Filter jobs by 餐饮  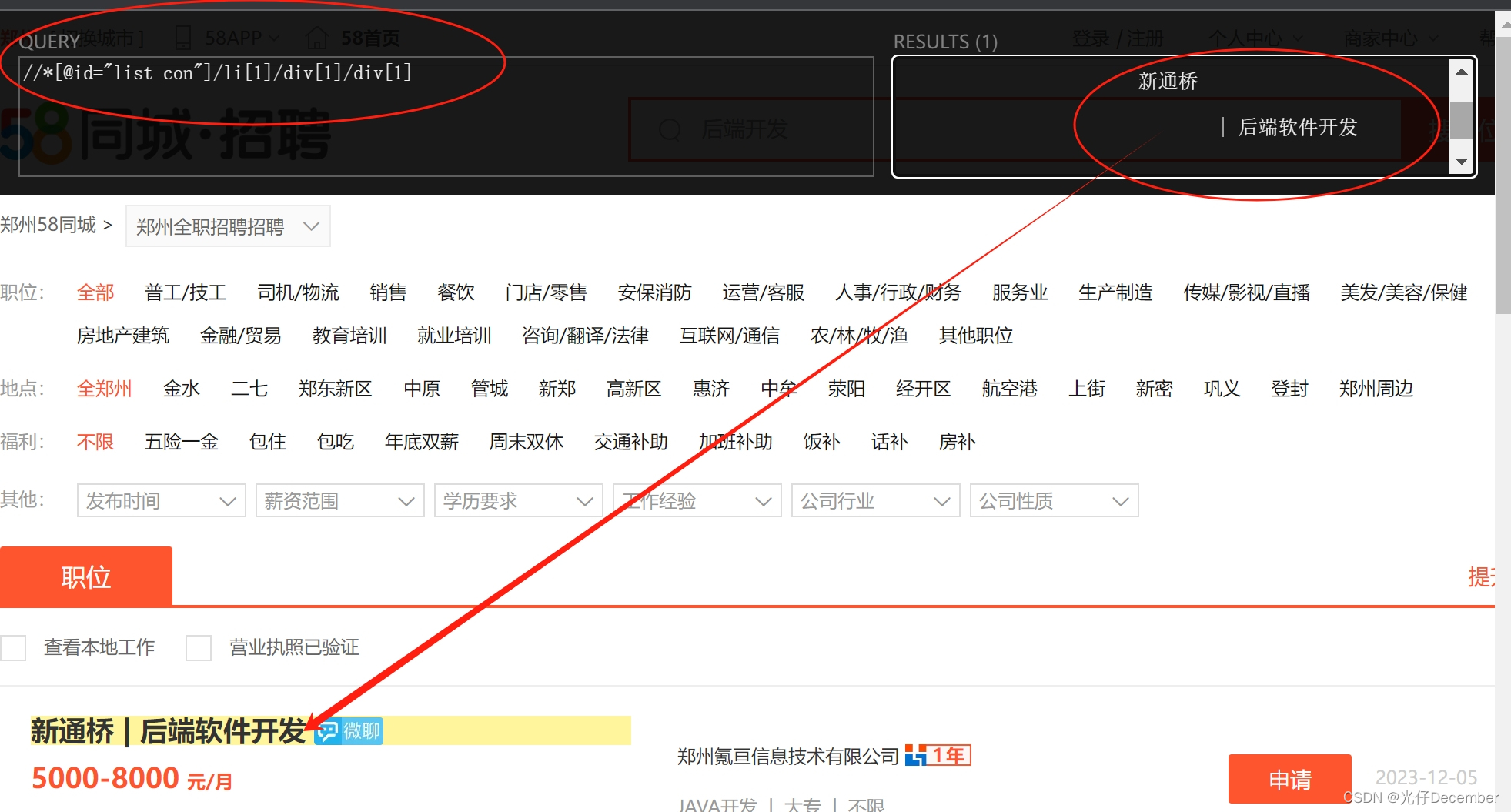tap(456, 292)
